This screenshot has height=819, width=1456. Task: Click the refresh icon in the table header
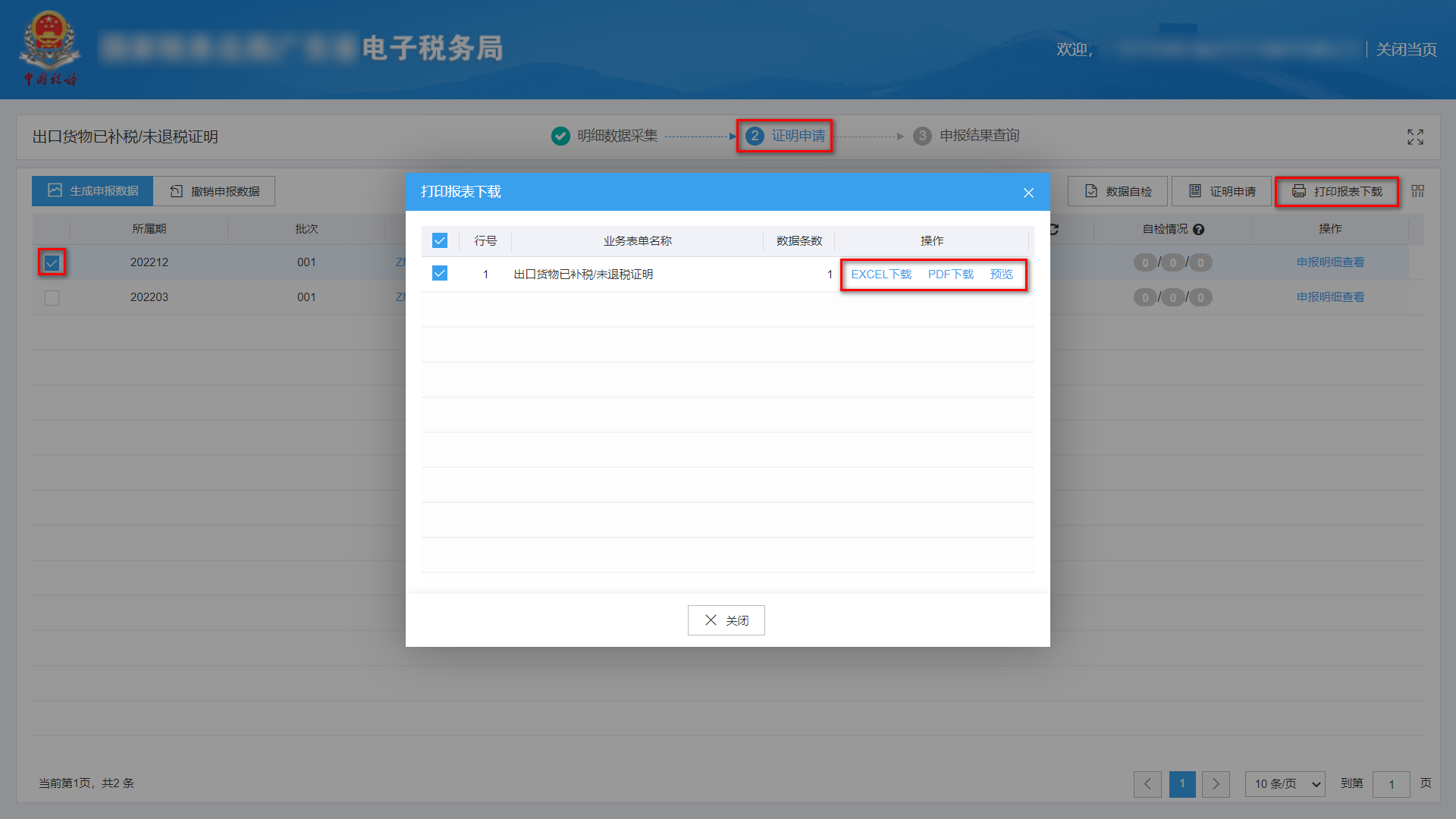click(1053, 229)
